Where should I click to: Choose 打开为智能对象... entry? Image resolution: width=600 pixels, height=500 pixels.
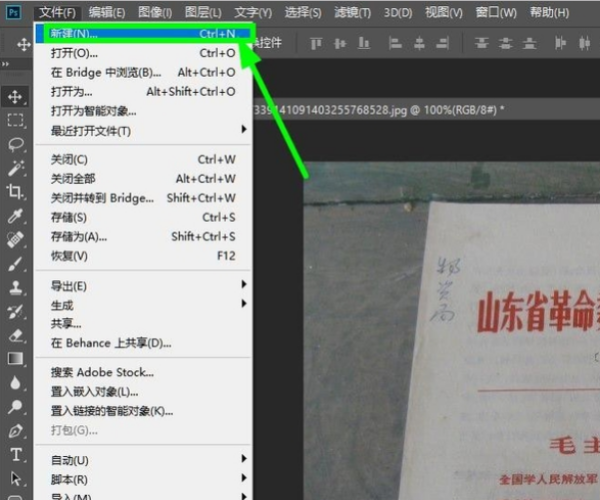pyautogui.click(x=143, y=111)
